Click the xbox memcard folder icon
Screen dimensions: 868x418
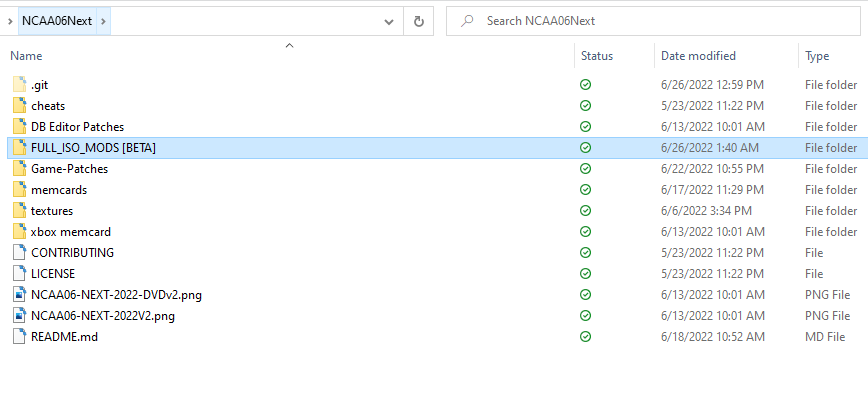coord(19,232)
